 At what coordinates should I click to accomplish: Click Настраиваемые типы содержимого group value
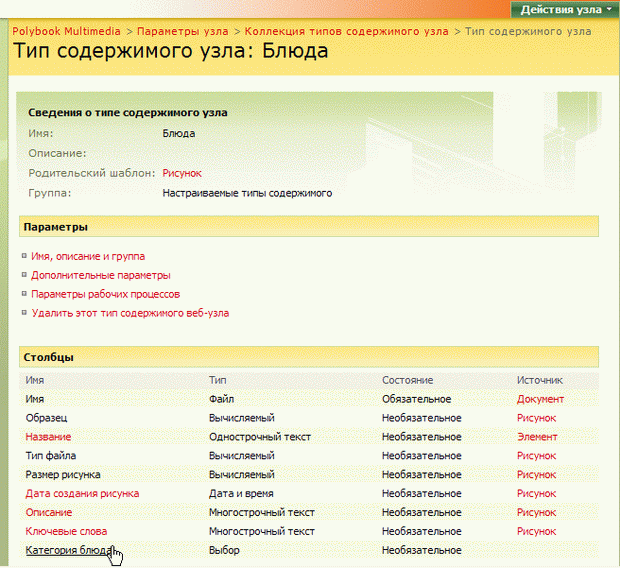247,193
